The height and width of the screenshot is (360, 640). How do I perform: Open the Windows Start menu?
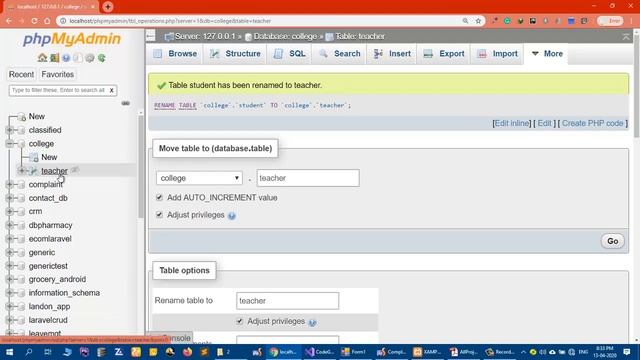pos(9,352)
